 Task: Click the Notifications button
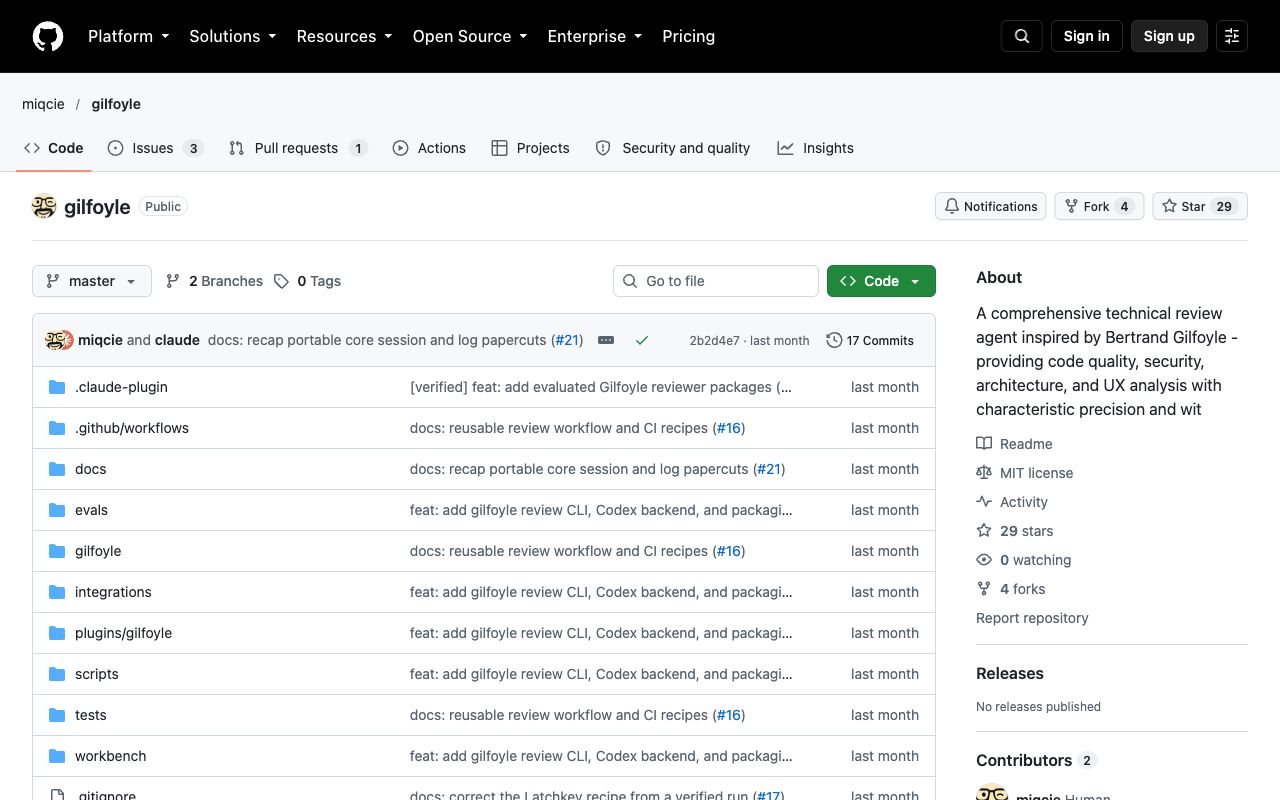click(x=991, y=206)
